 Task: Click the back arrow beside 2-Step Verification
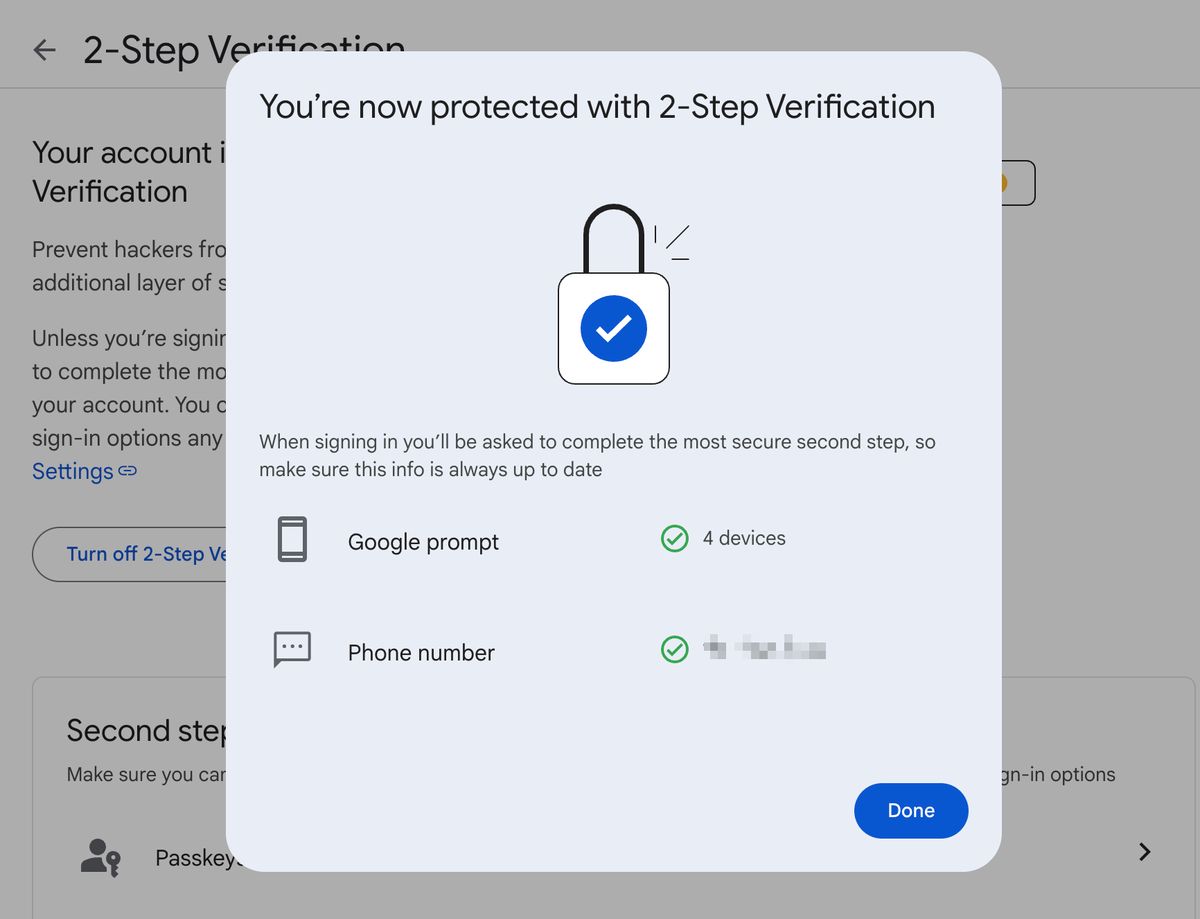coord(44,50)
